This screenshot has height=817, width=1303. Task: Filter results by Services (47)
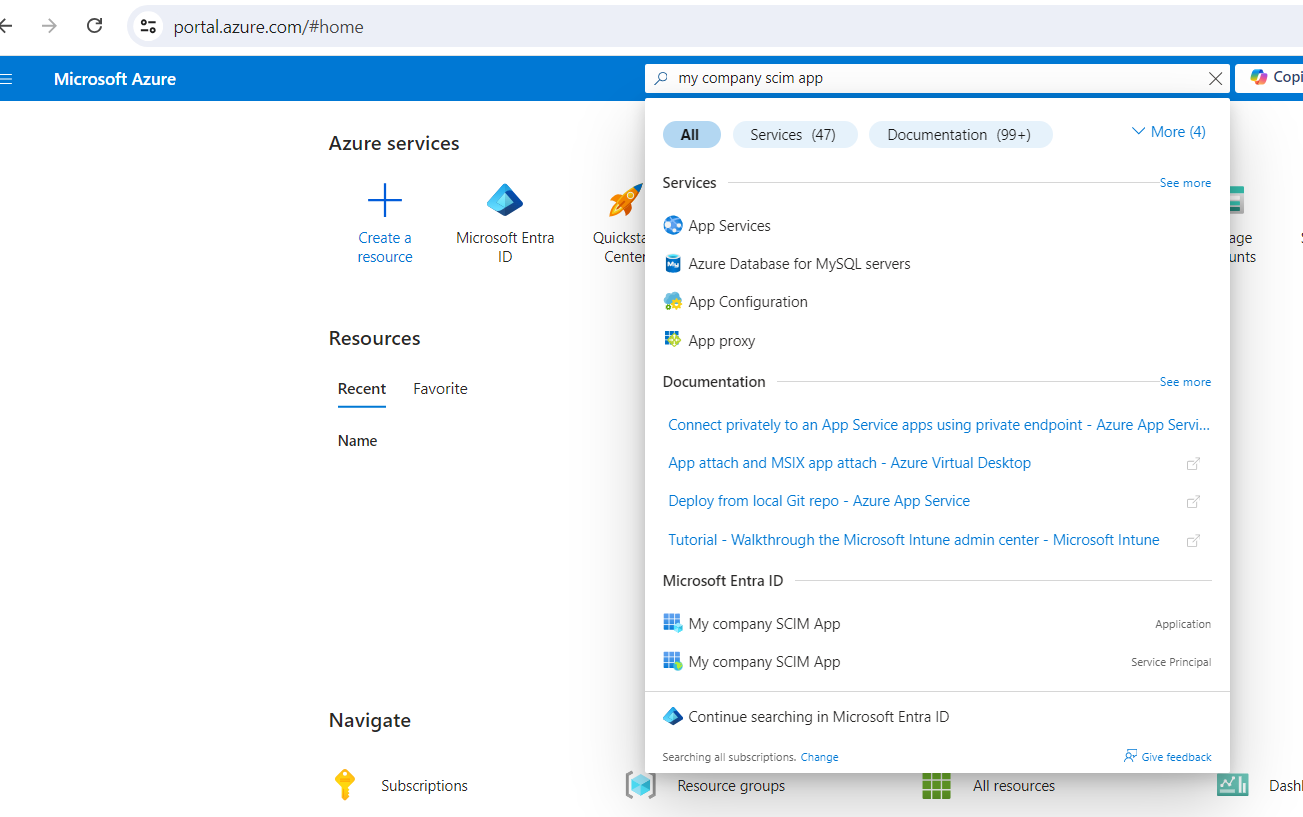click(795, 135)
